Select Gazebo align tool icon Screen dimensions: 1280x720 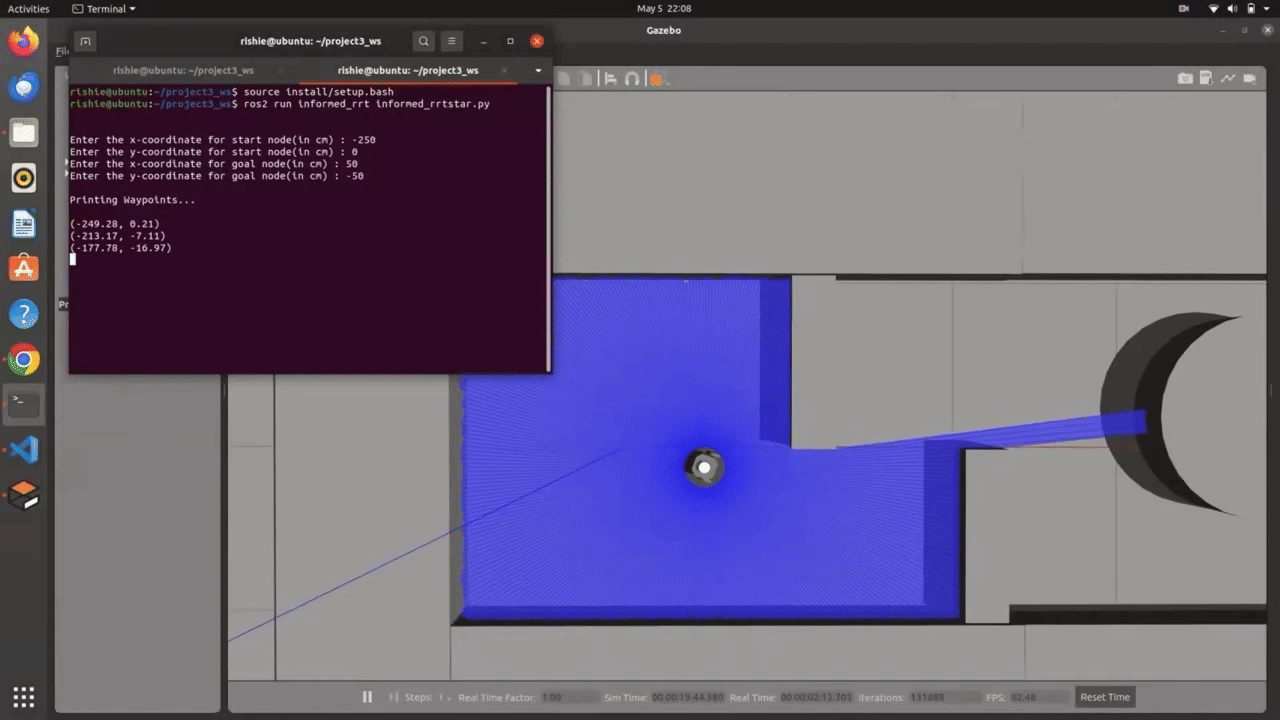click(610, 78)
